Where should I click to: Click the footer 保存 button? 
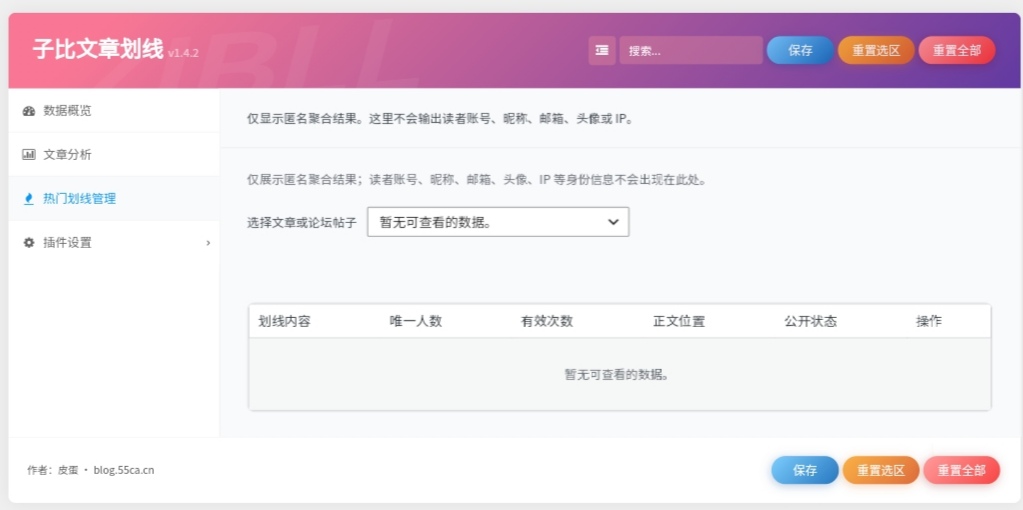pos(804,470)
